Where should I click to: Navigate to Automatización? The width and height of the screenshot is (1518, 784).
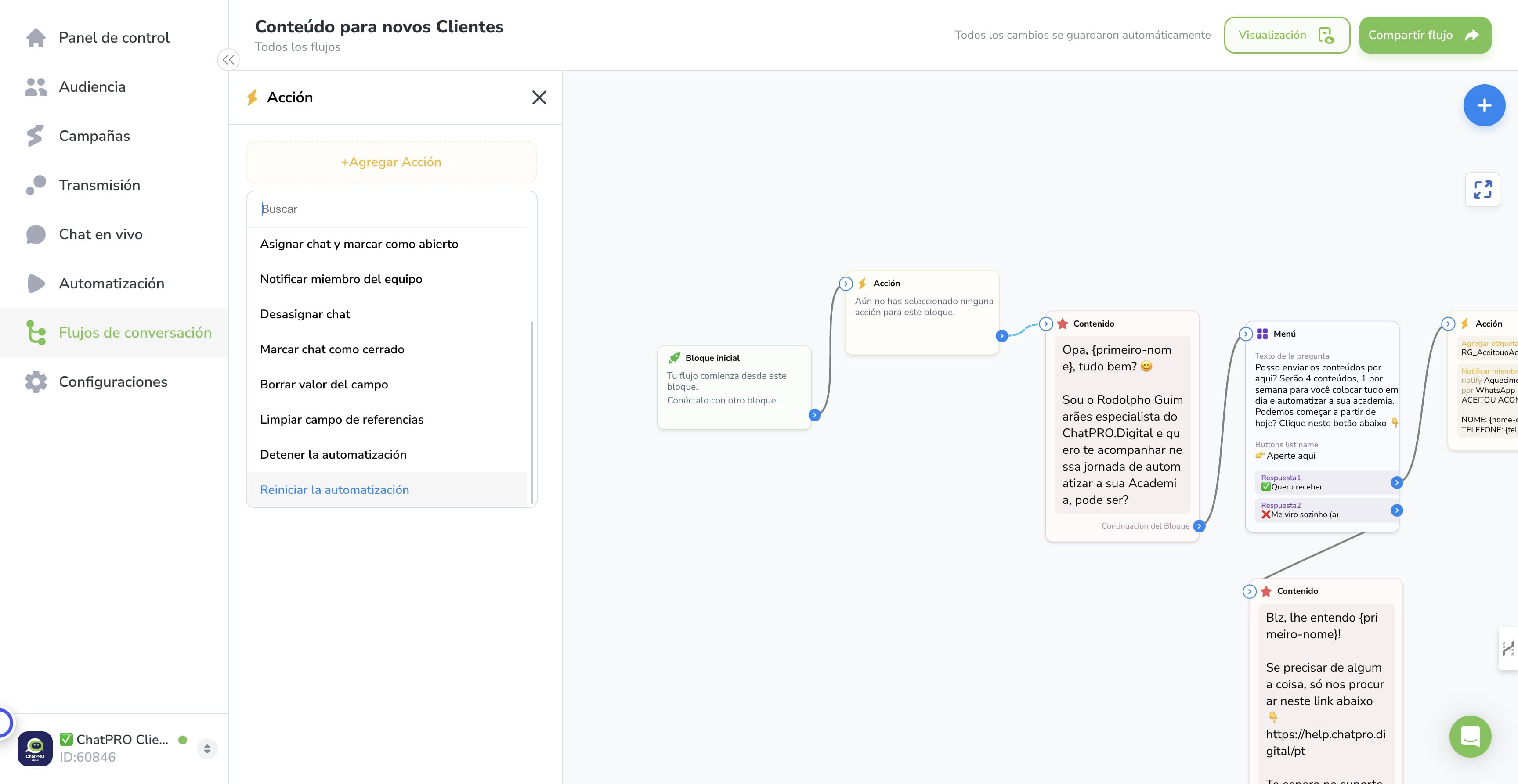[x=114, y=283]
